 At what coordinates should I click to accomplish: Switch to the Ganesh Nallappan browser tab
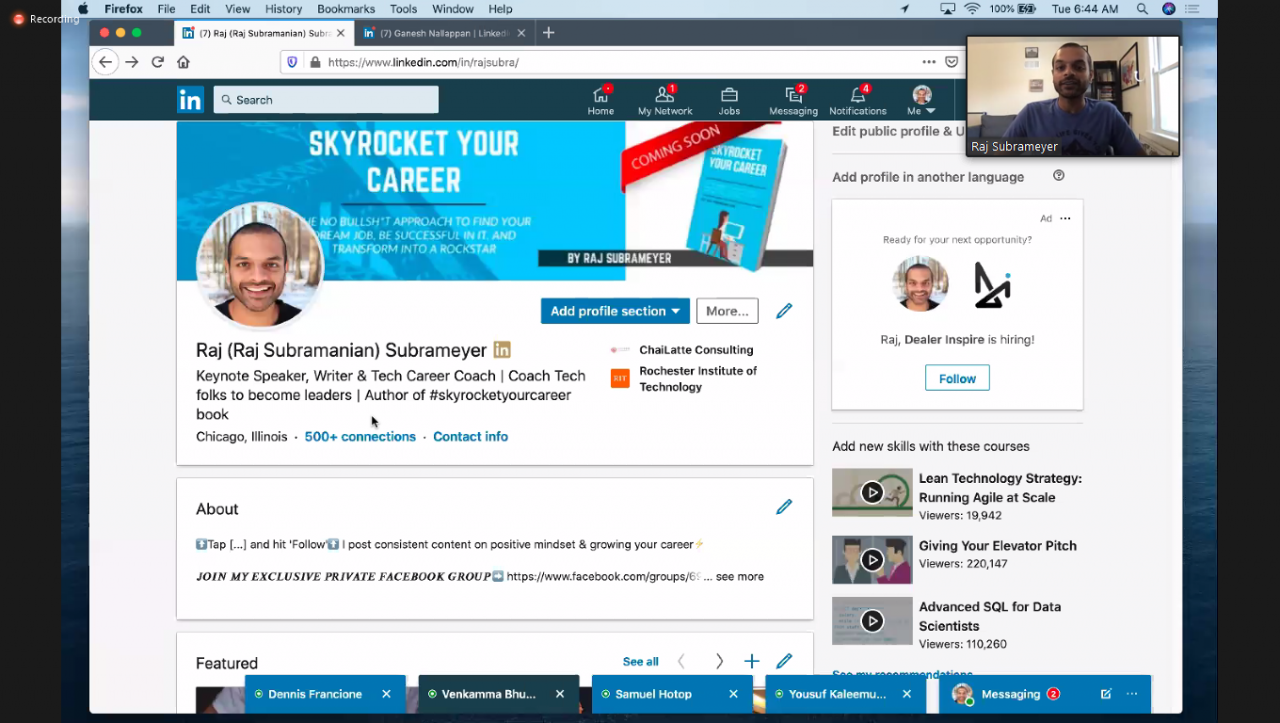(436, 33)
